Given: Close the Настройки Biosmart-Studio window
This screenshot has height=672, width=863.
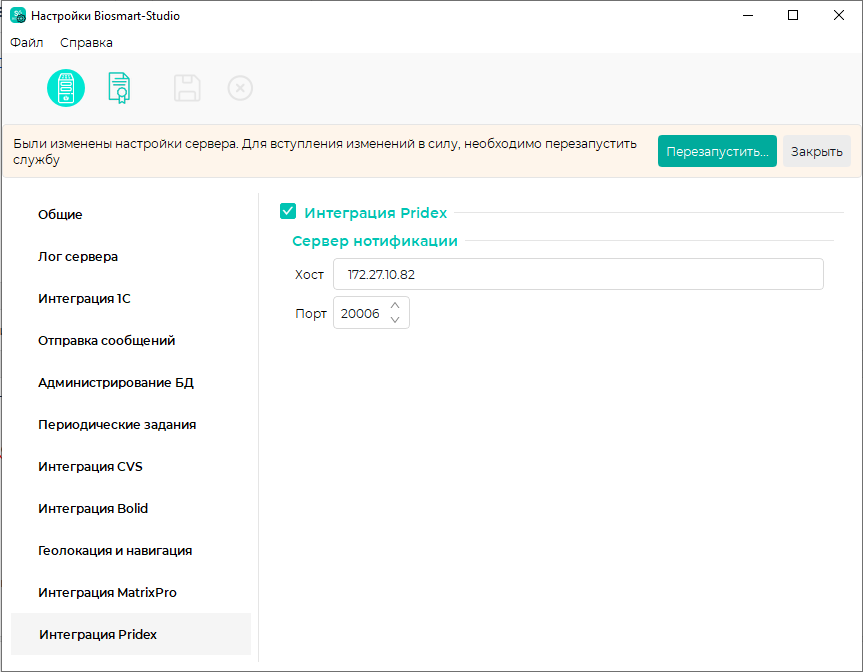Looking at the screenshot, I should pos(839,15).
